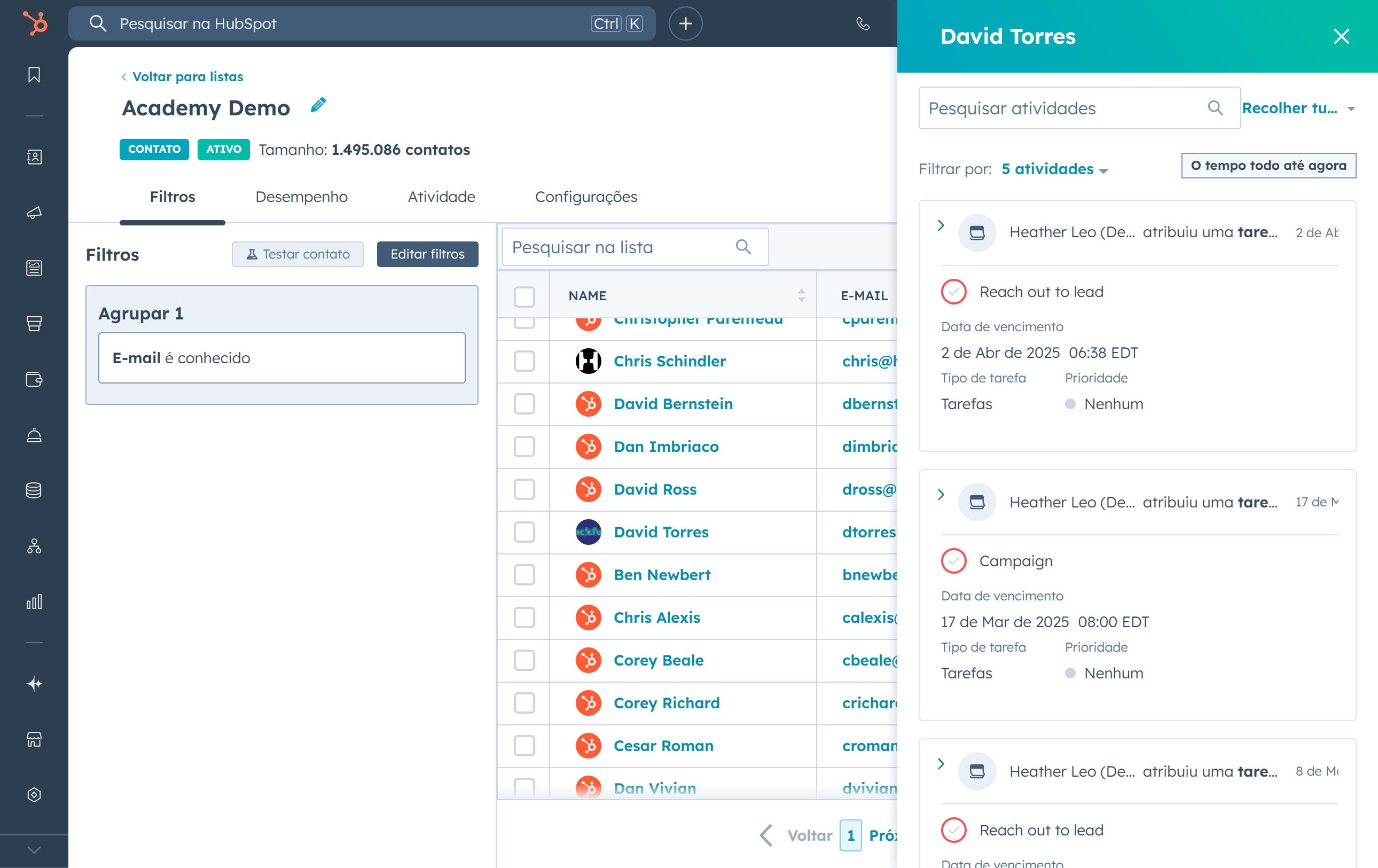The width and height of the screenshot is (1378, 868).
Task: Toggle the select-all checkbox in the table header
Action: point(524,296)
